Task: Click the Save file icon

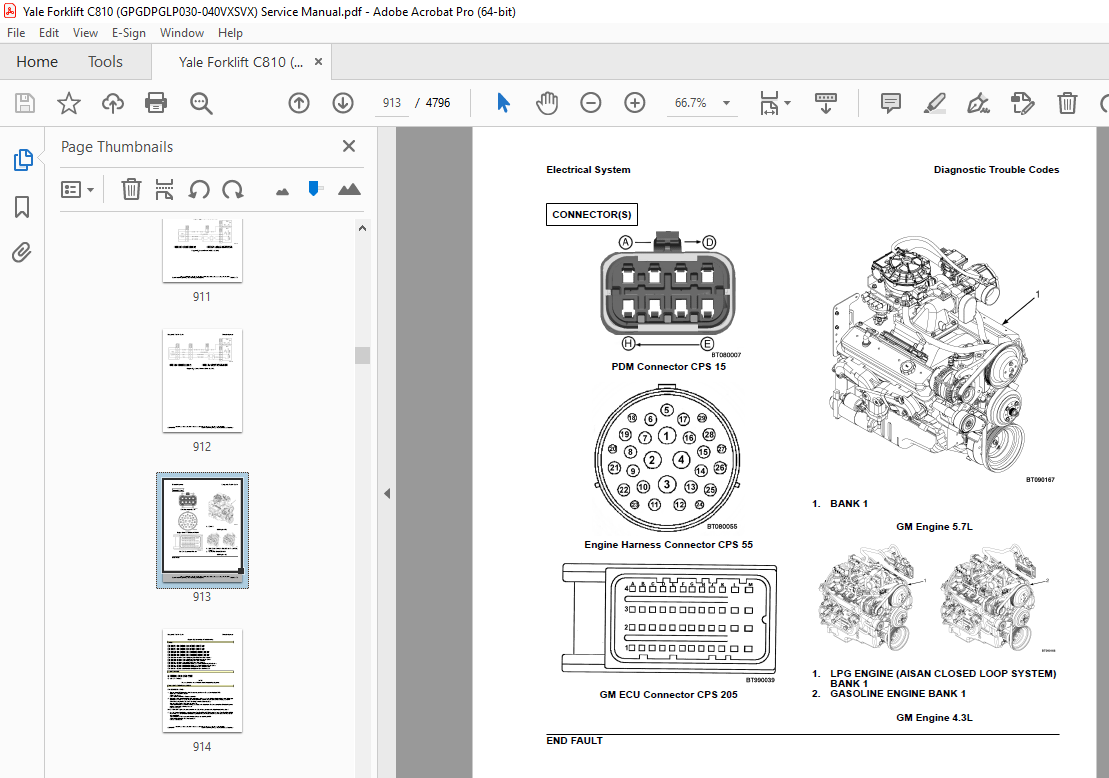Action: 25,103
